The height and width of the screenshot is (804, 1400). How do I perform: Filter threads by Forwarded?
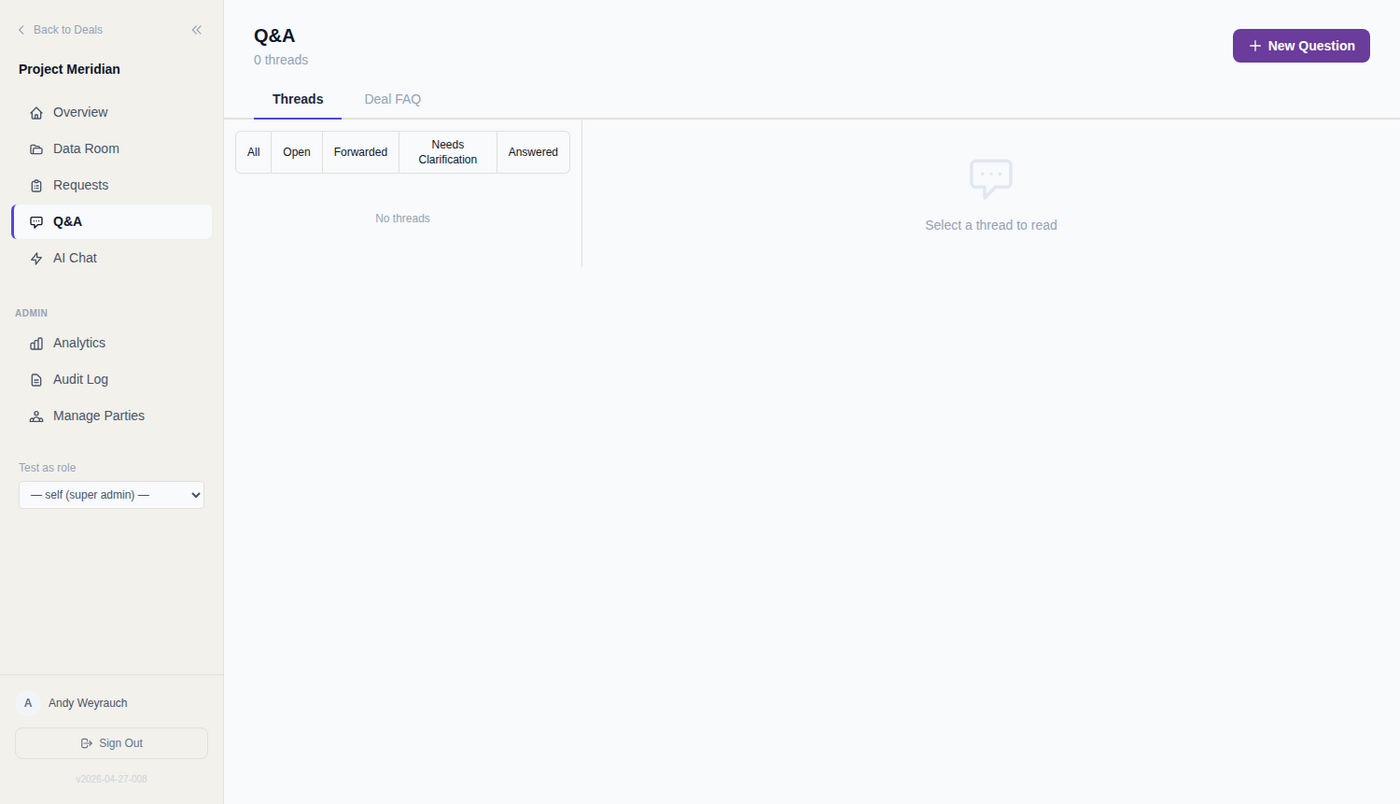[361, 152]
